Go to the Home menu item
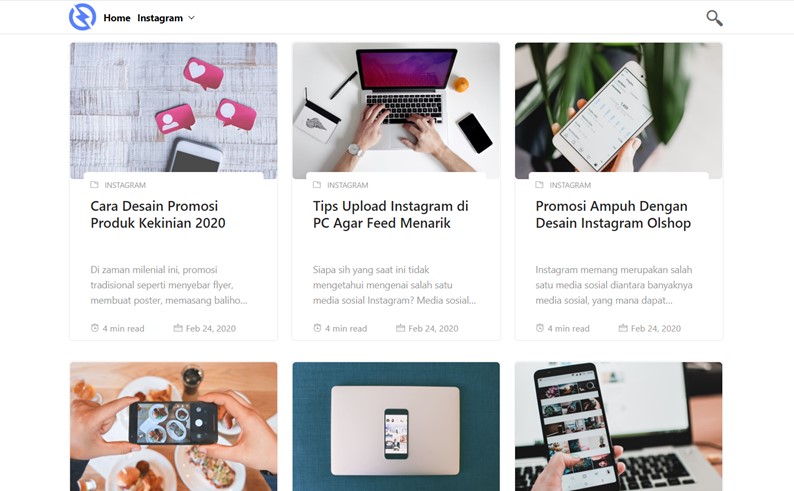The image size is (794, 491). pos(117,18)
